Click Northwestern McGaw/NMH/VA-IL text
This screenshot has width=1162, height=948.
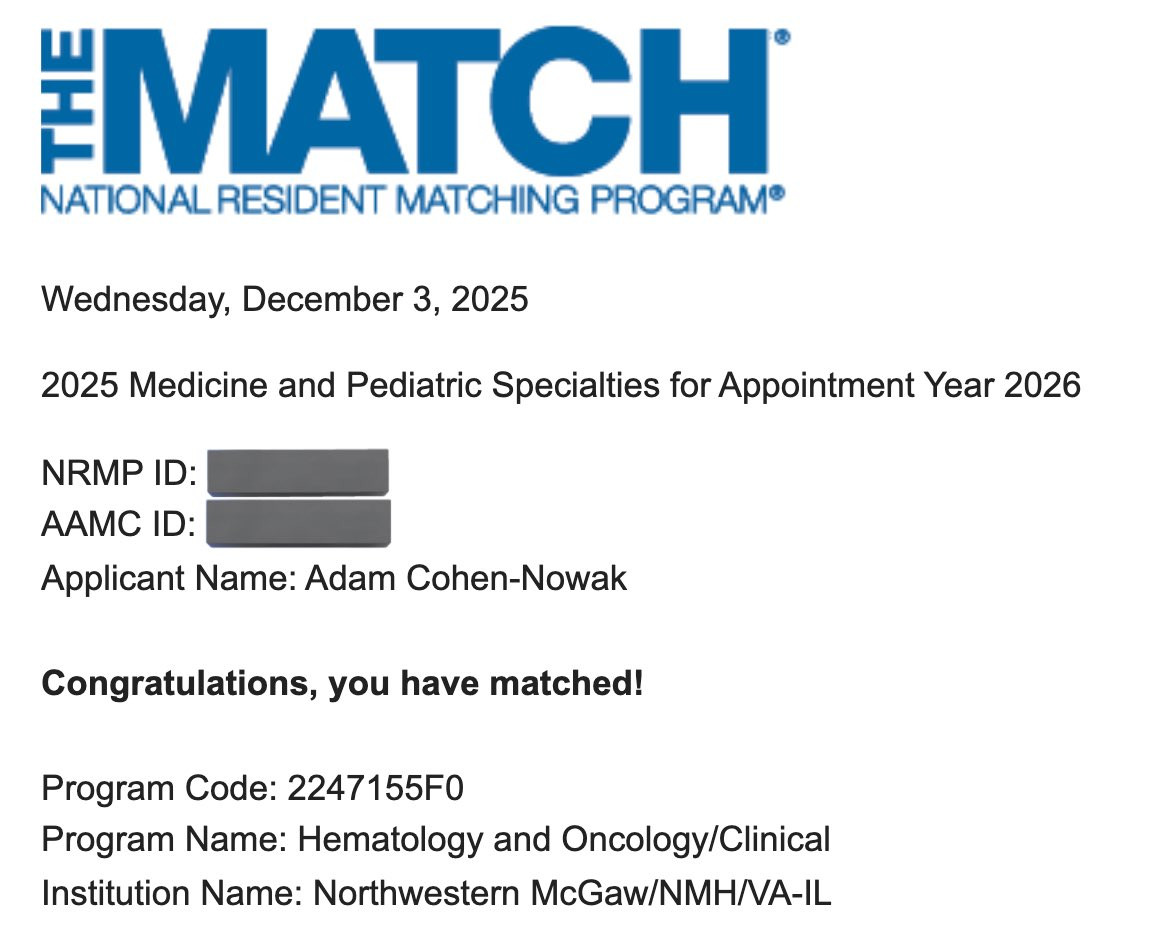pos(572,893)
